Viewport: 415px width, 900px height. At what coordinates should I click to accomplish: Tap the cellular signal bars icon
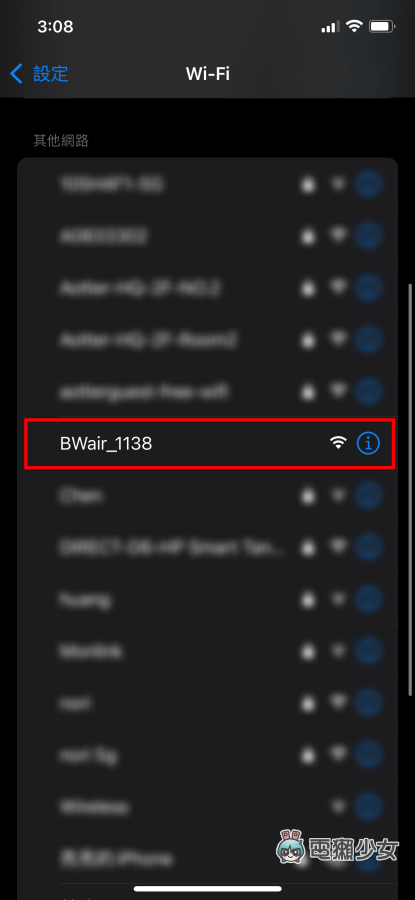coord(330,26)
